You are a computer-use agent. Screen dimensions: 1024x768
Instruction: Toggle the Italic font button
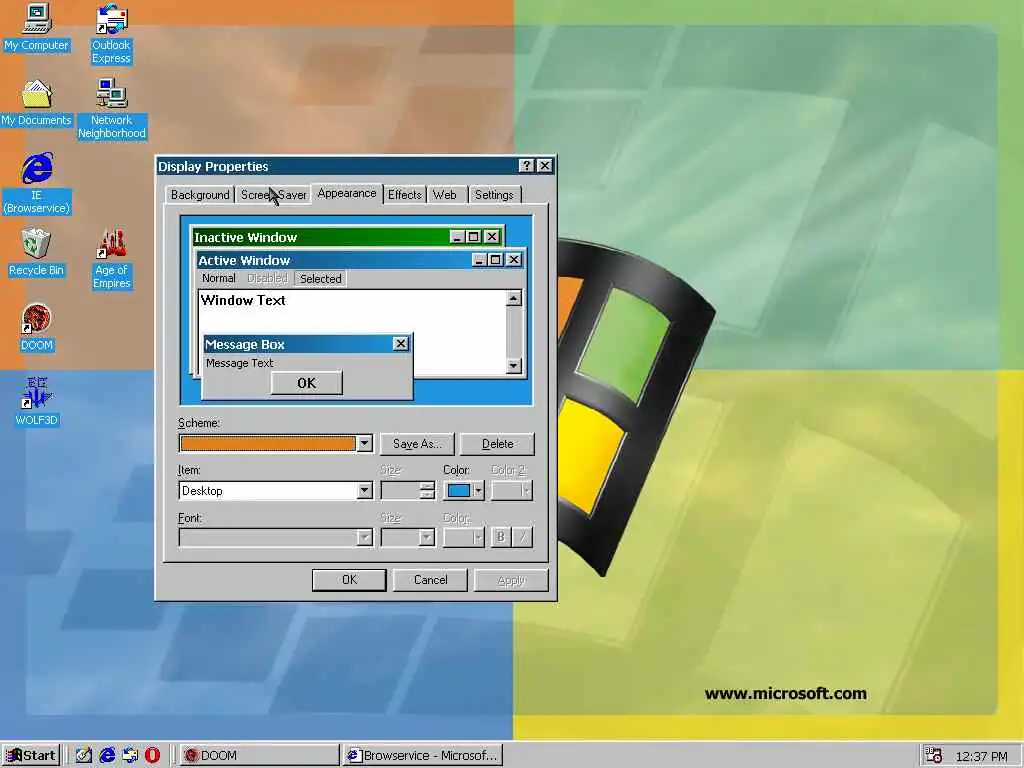[522, 537]
